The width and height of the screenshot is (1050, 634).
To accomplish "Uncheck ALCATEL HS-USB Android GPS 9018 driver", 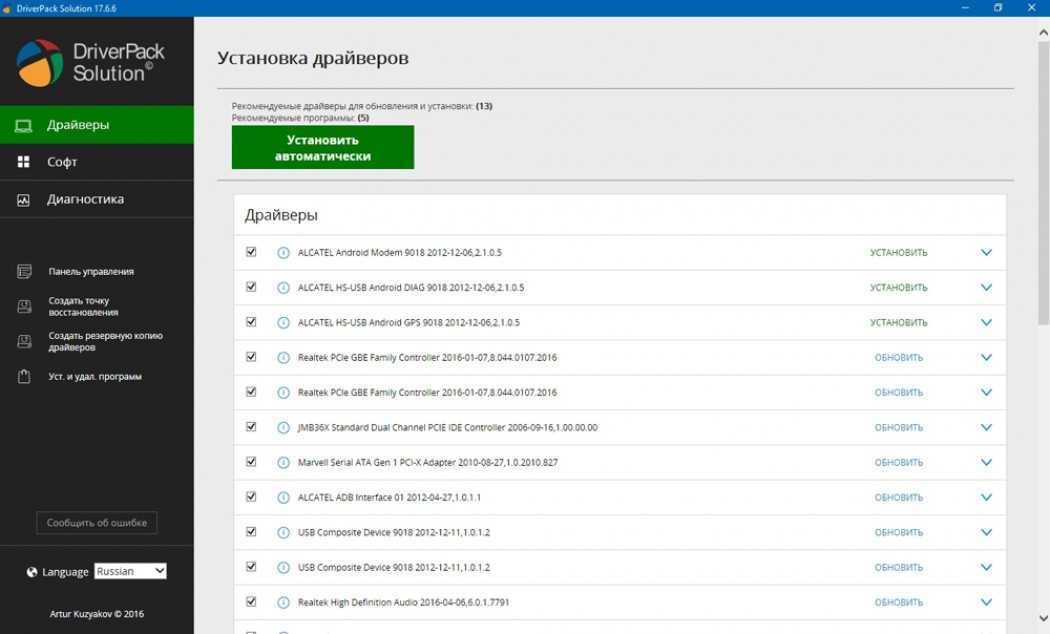I will click(251, 322).
